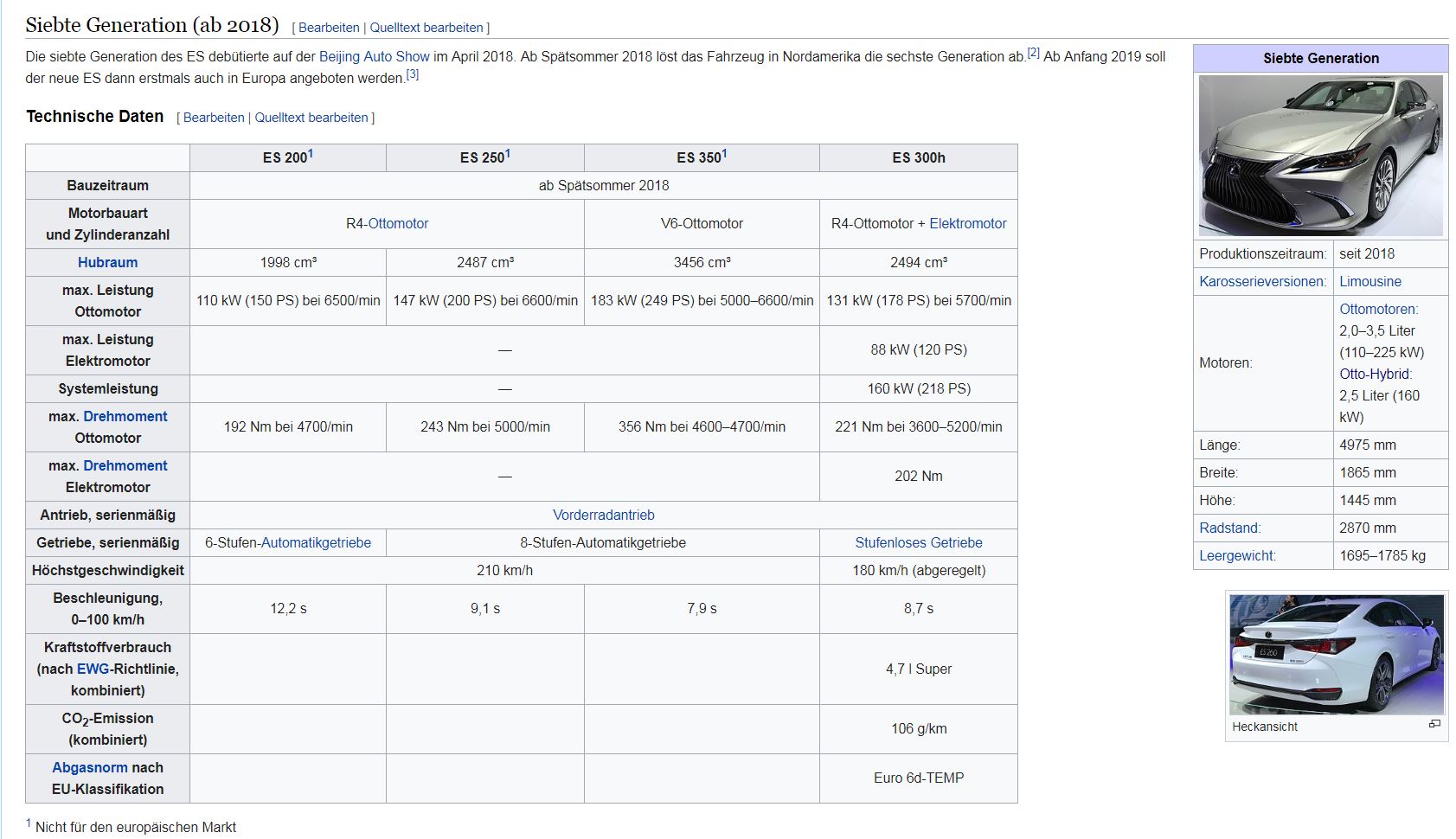Open footnote reference 2 in the intro
Image resolution: width=1456 pixels, height=839 pixels.
[1033, 53]
